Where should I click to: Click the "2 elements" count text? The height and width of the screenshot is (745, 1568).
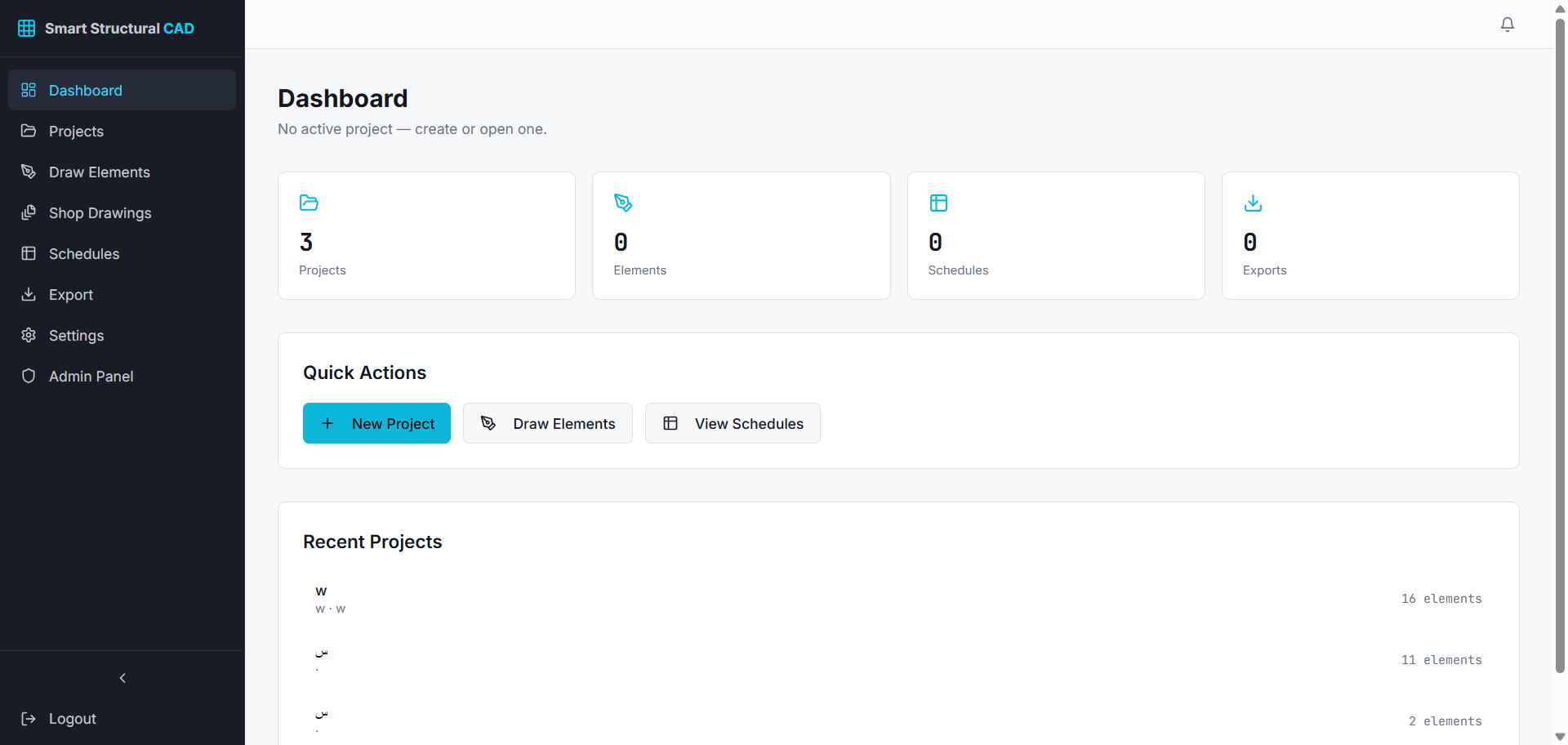(x=1445, y=721)
